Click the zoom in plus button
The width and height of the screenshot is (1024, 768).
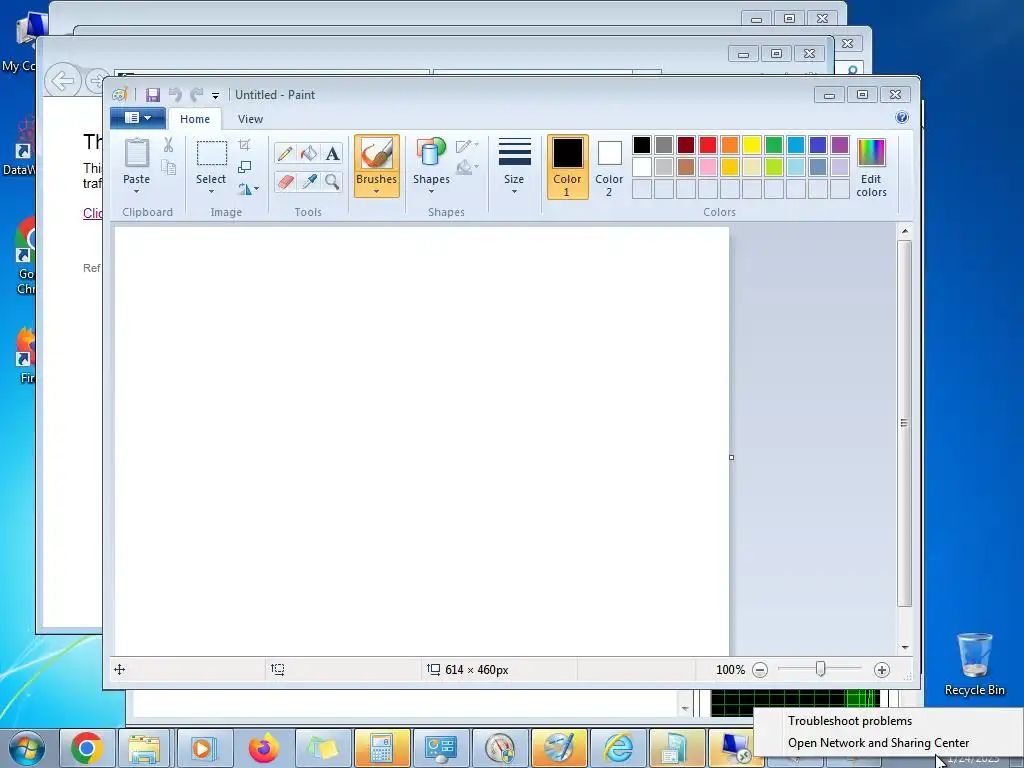(x=882, y=670)
